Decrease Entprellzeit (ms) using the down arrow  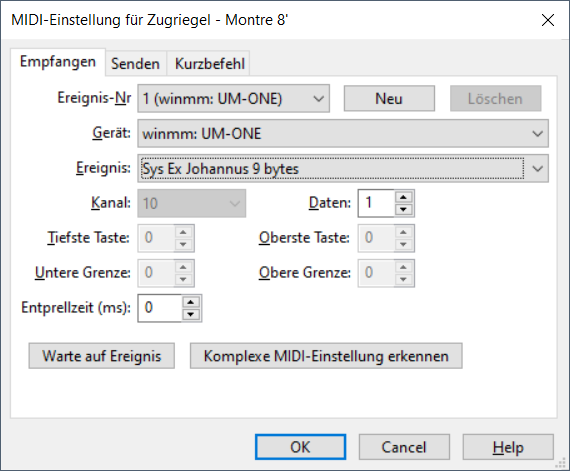coord(191,314)
